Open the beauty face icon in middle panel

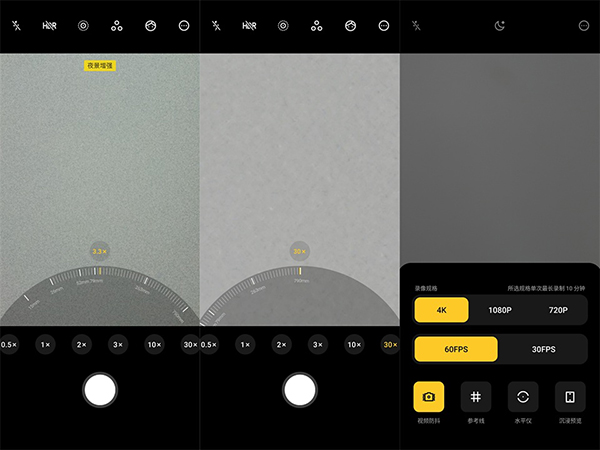coord(350,26)
